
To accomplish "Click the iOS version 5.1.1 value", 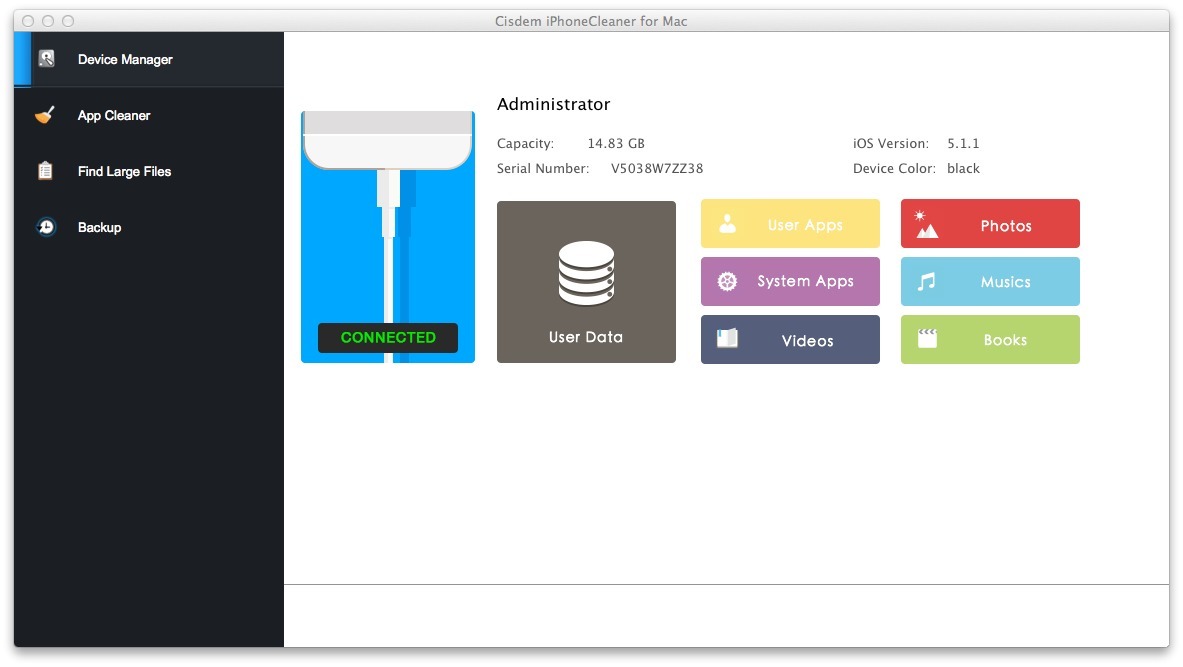I will pyautogui.click(x=963, y=144).
